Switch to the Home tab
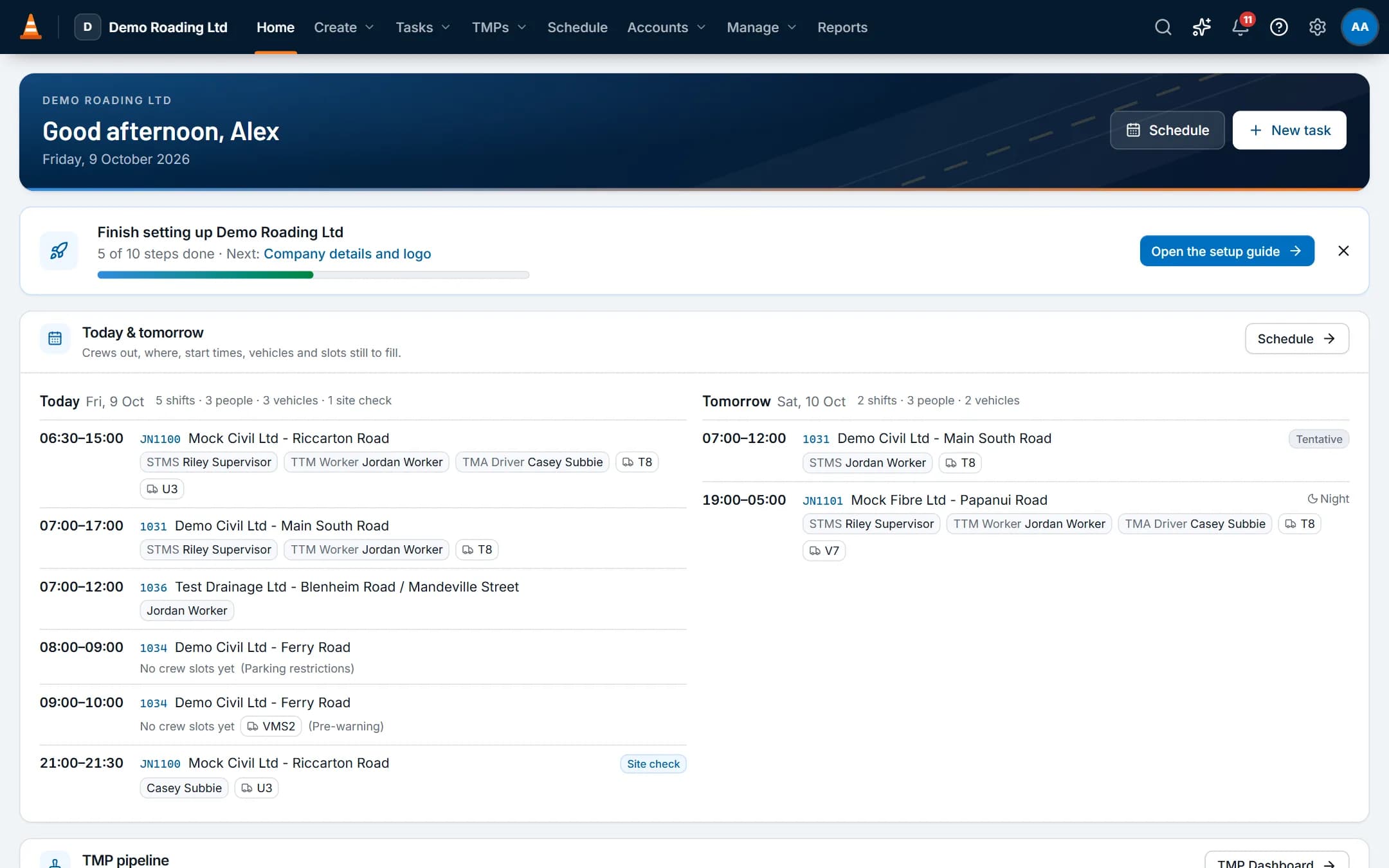 (x=275, y=27)
